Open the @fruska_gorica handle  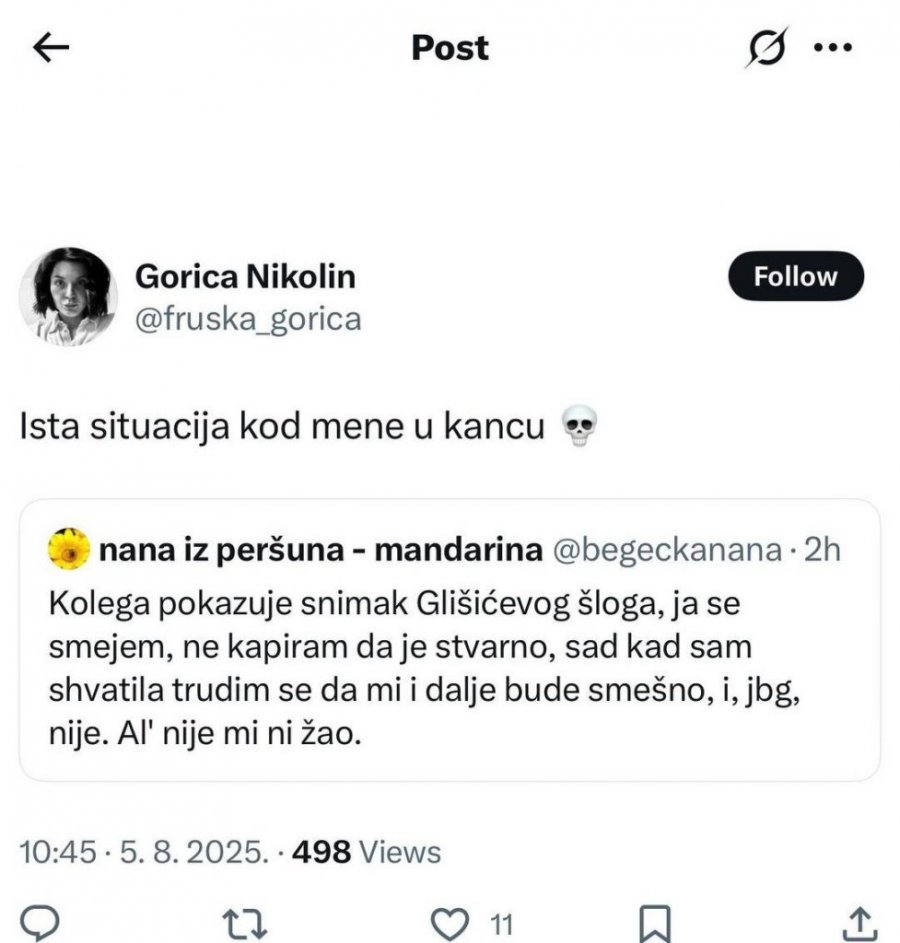tap(247, 319)
